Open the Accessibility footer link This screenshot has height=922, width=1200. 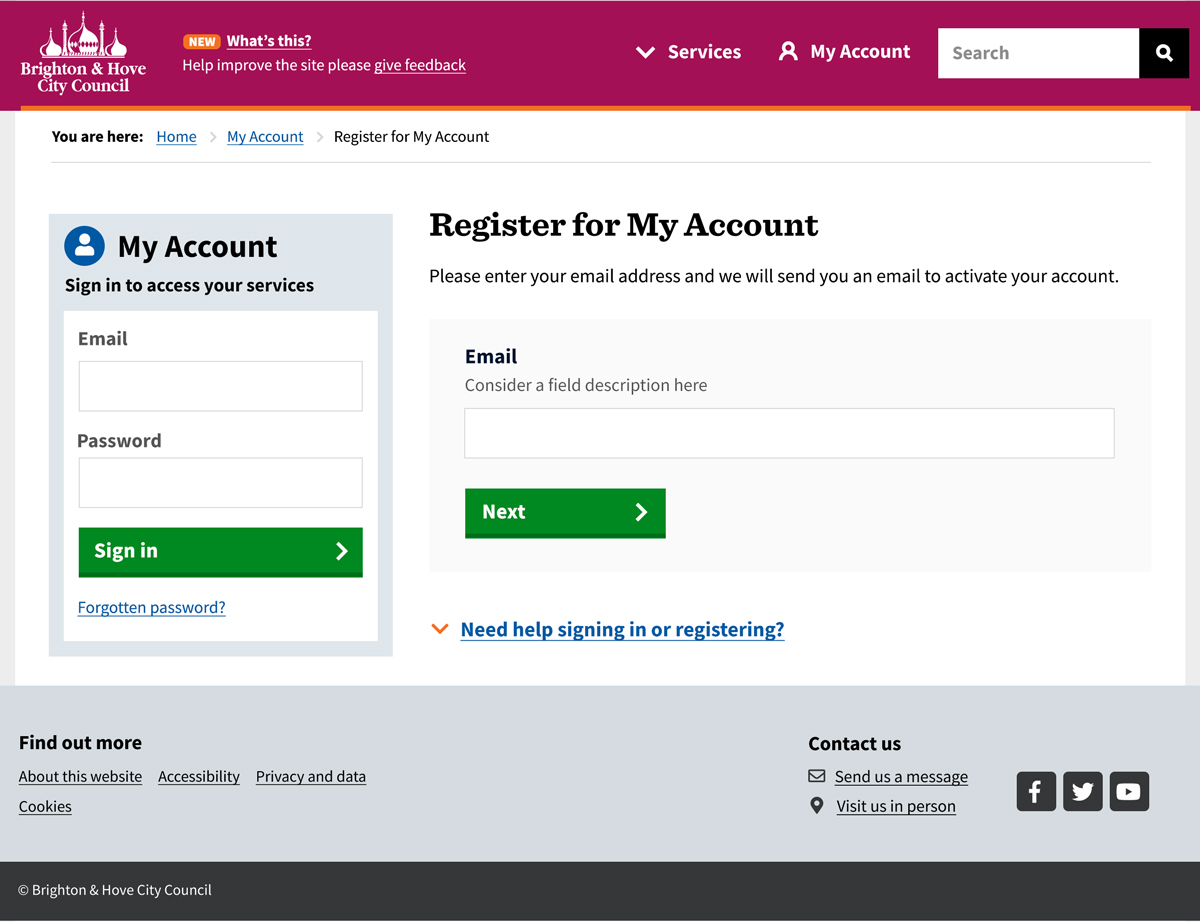coord(199,776)
